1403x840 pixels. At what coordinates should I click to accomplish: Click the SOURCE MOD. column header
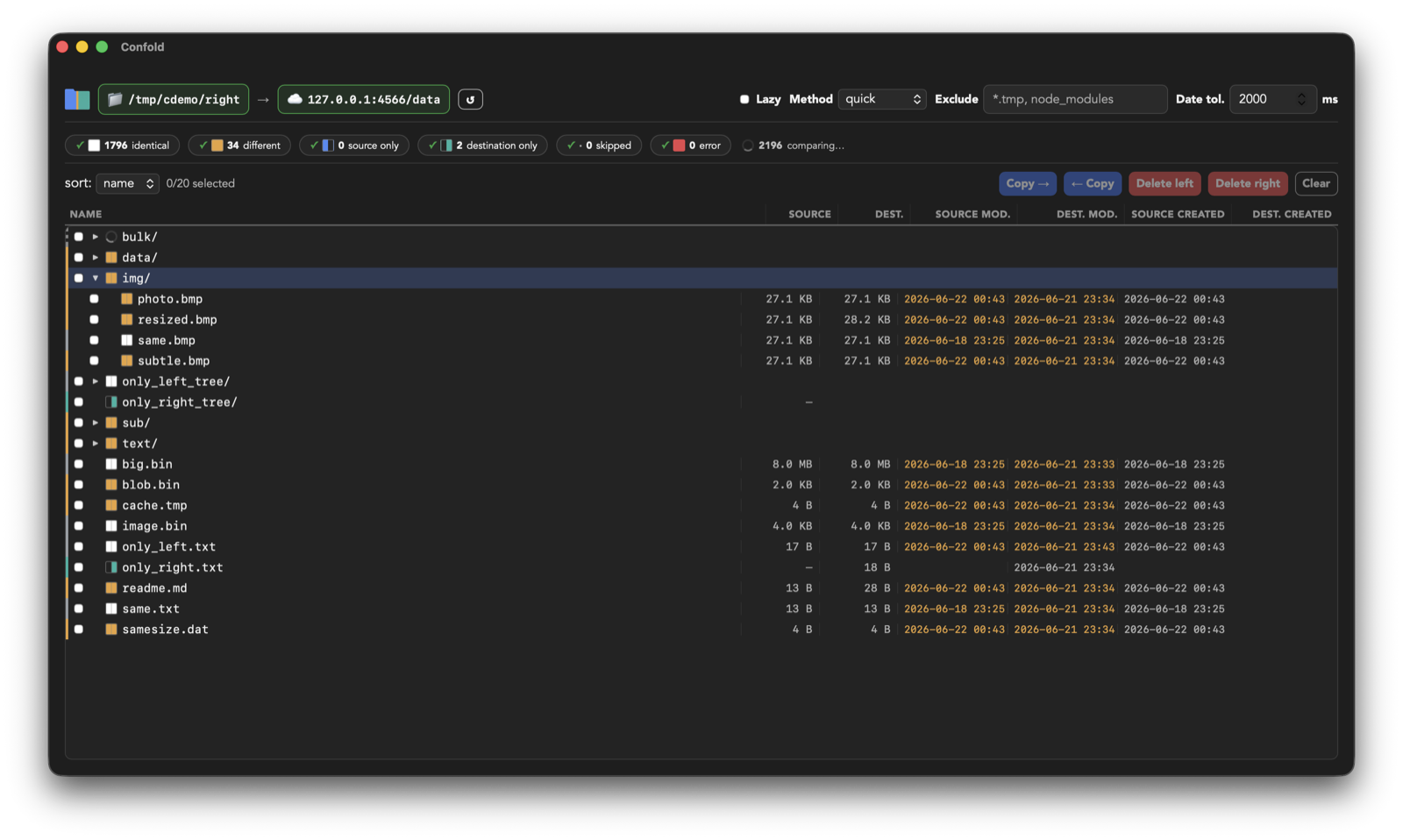972,214
